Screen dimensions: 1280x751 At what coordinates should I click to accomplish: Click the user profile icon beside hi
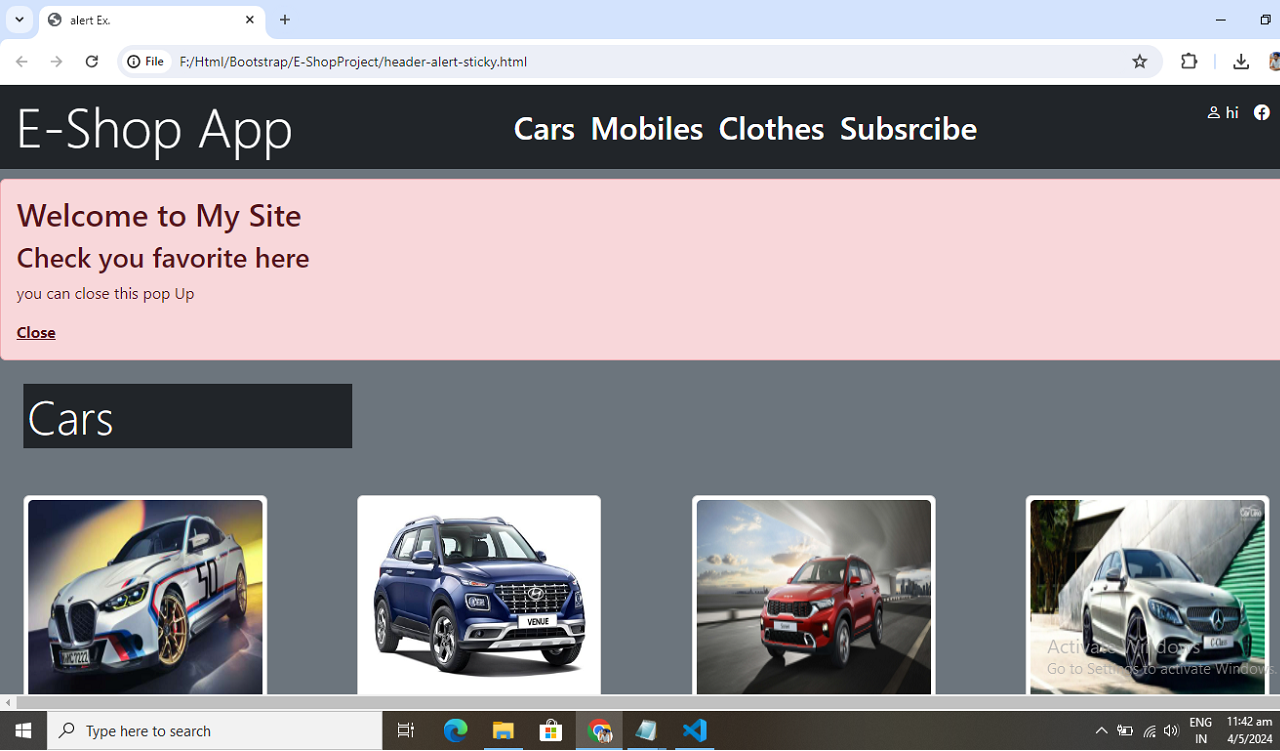1213,113
